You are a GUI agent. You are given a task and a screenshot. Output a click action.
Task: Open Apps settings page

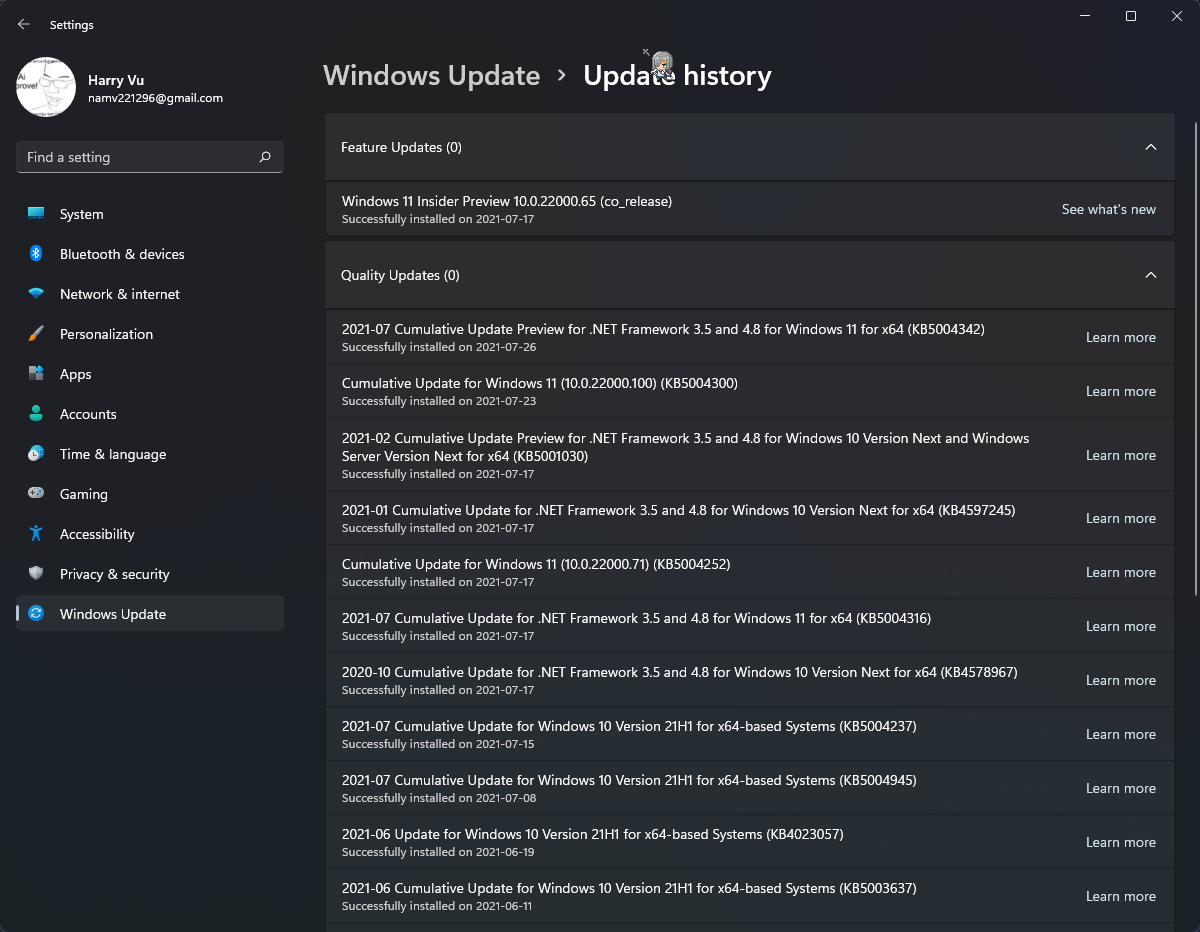tap(150, 374)
